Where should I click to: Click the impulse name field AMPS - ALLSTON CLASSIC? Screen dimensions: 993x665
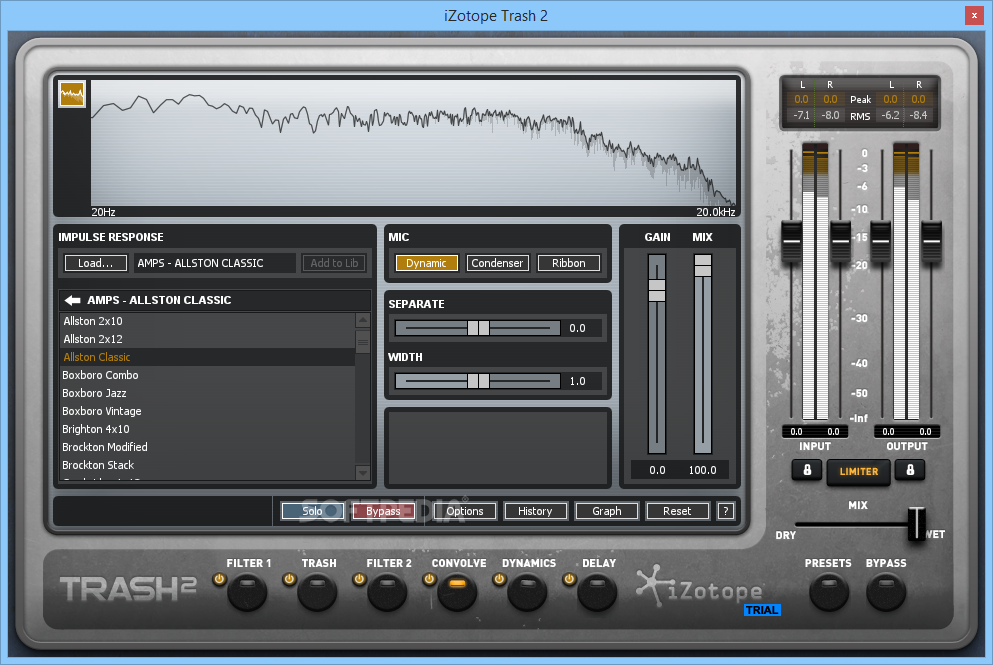pyautogui.click(x=214, y=263)
